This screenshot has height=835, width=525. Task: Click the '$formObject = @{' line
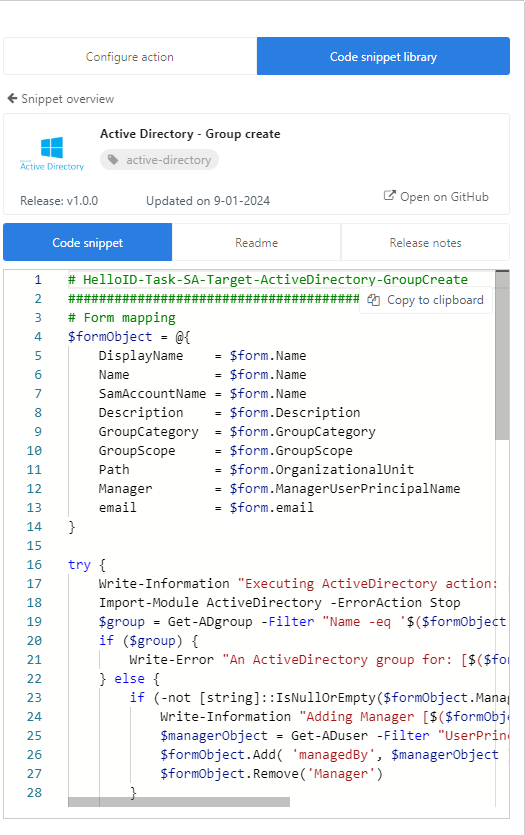(x=129, y=337)
